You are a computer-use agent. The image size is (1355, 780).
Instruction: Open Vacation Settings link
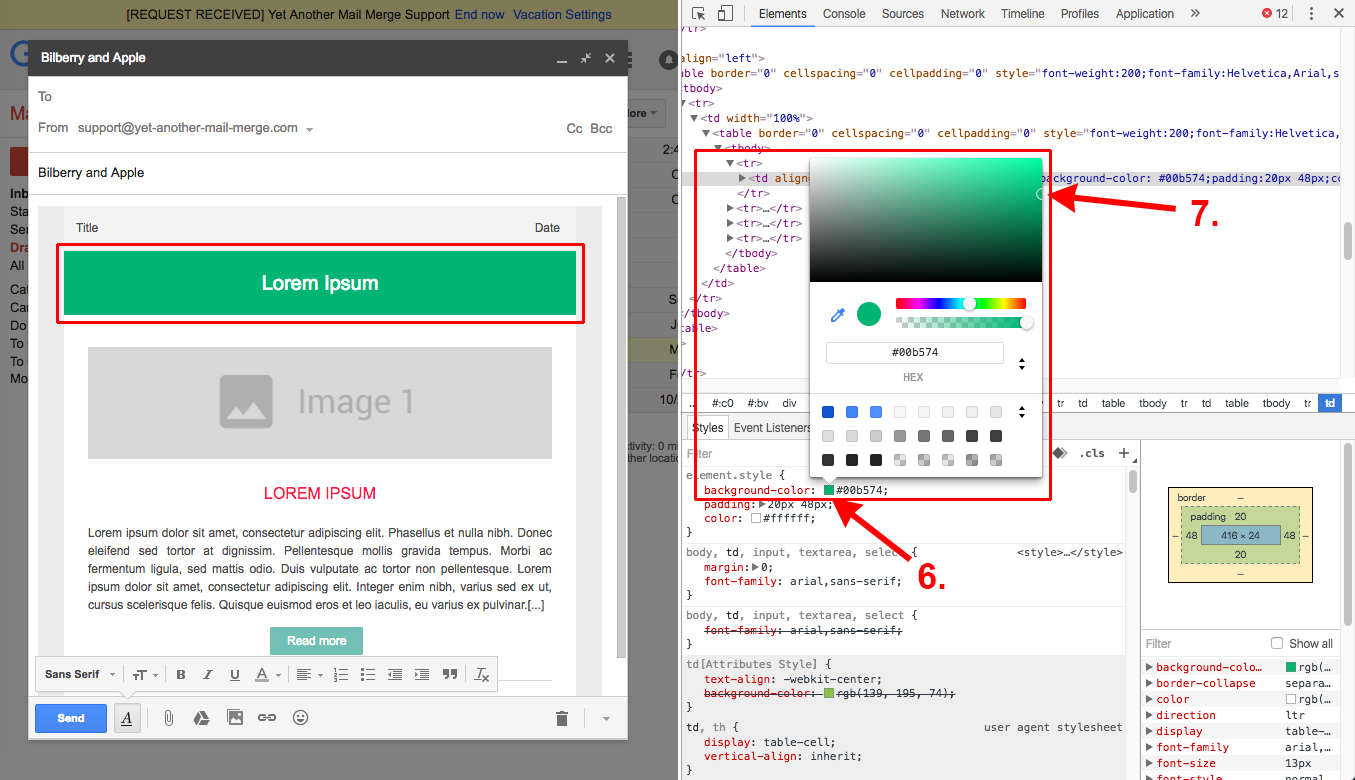pos(562,14)
